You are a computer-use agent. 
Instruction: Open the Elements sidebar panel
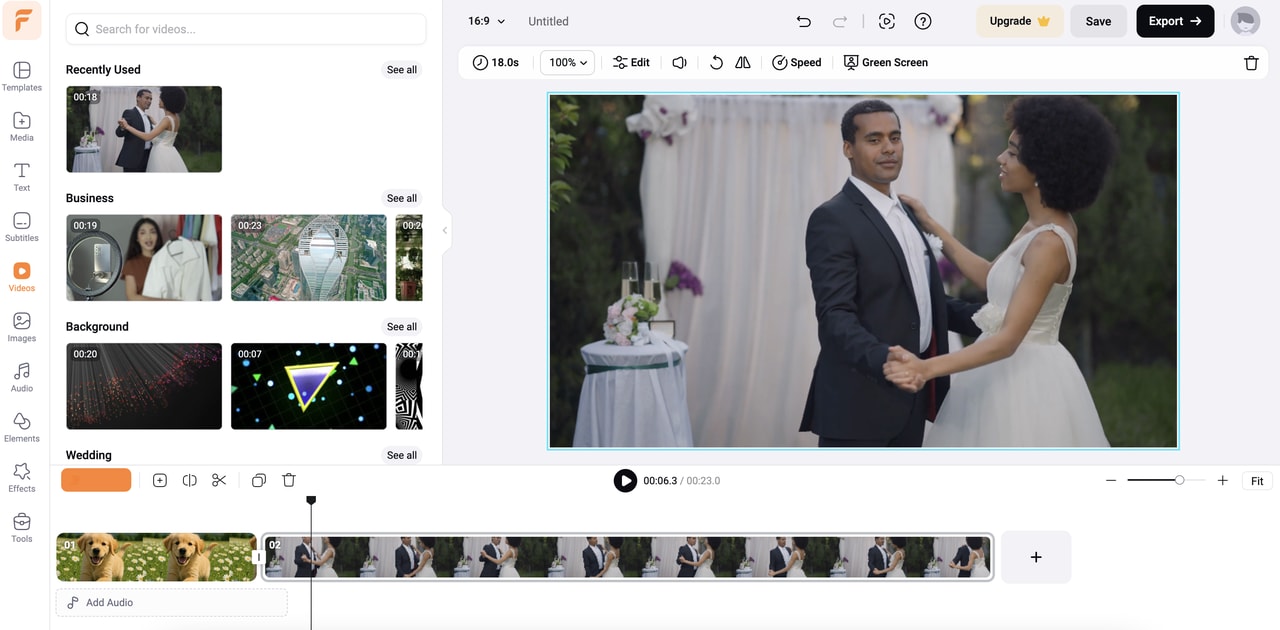point(22,427)
